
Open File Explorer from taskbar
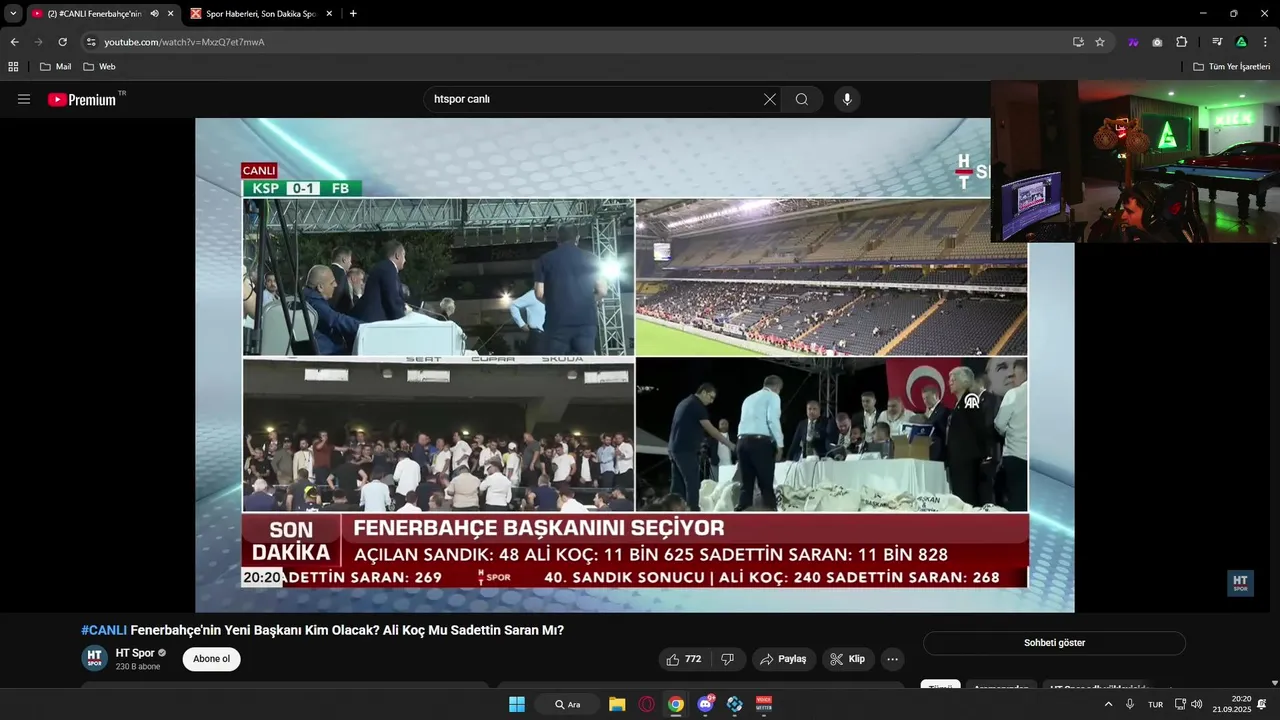click(x=617, y=704)
